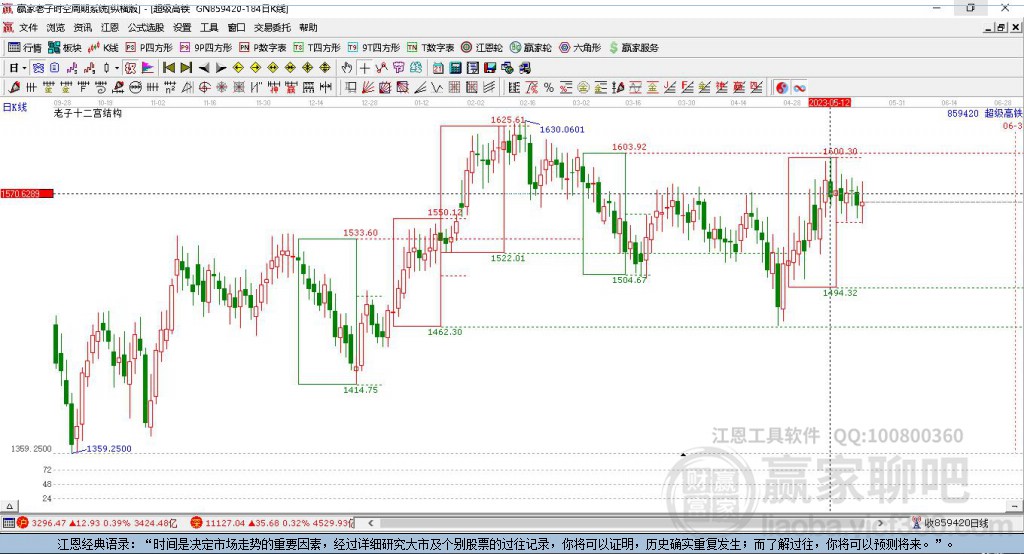
Task: Toggle the blue-red infinity icon
Action: [x=799, y=88]
